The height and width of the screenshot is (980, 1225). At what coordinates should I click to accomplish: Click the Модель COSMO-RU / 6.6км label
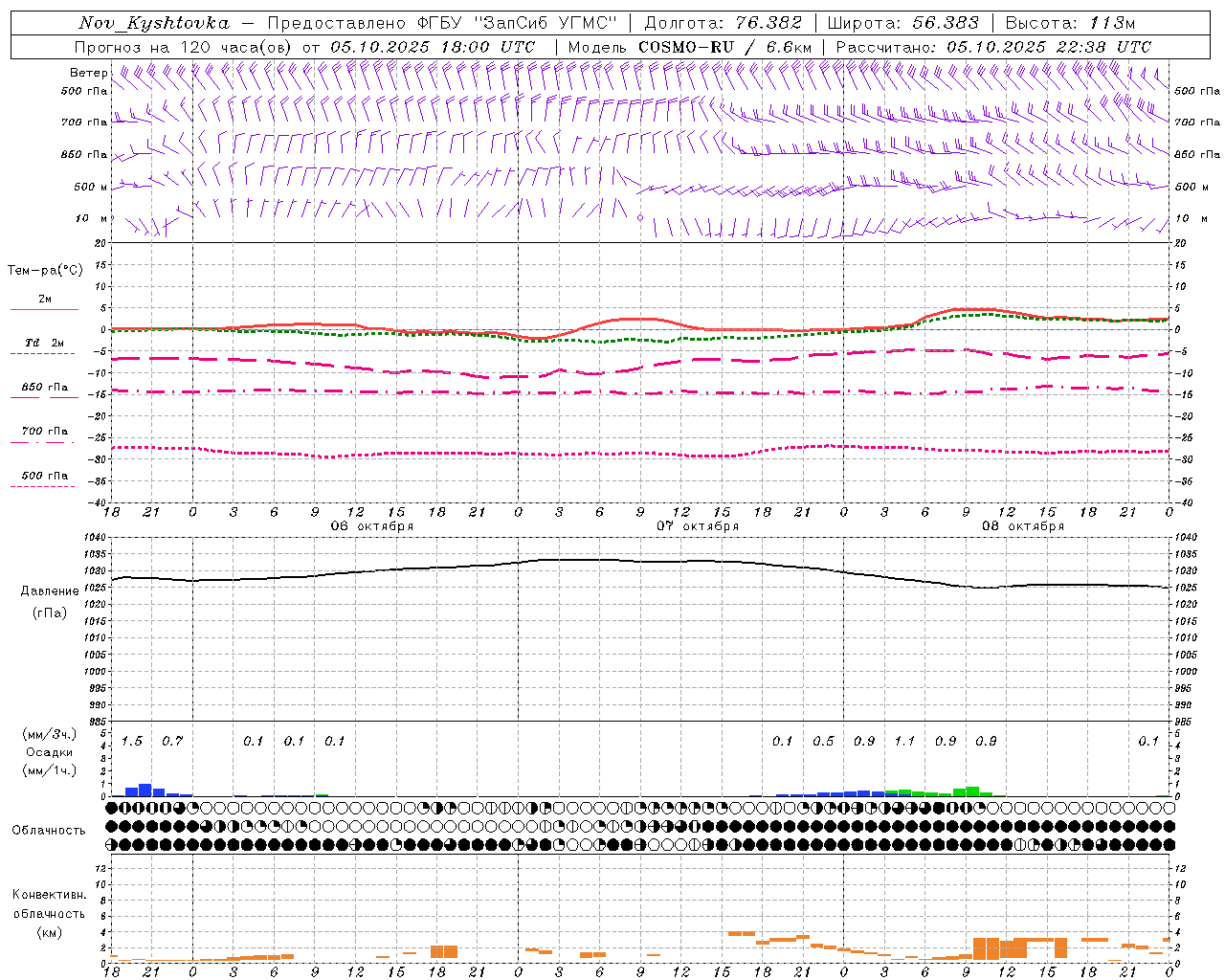click(690, 47)
